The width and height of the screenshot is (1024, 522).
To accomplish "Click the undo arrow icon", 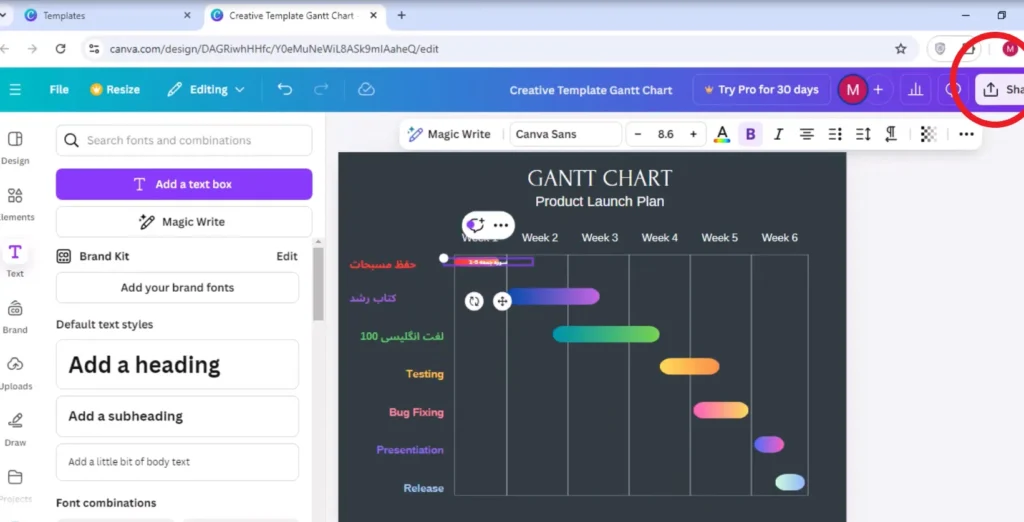I will [x=285, y=89].
